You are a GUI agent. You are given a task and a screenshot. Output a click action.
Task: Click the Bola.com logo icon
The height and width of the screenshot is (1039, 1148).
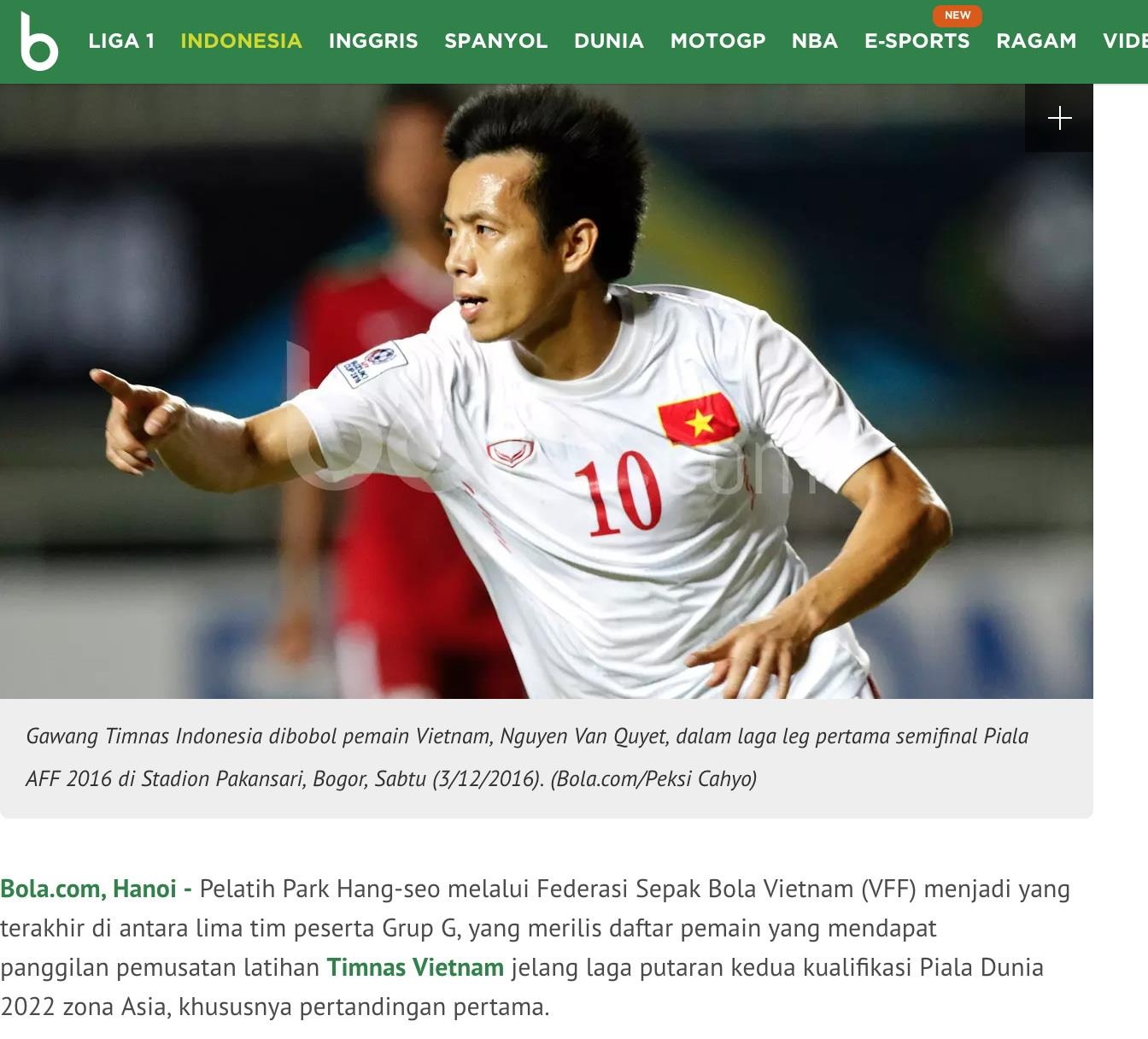[39, 41]
